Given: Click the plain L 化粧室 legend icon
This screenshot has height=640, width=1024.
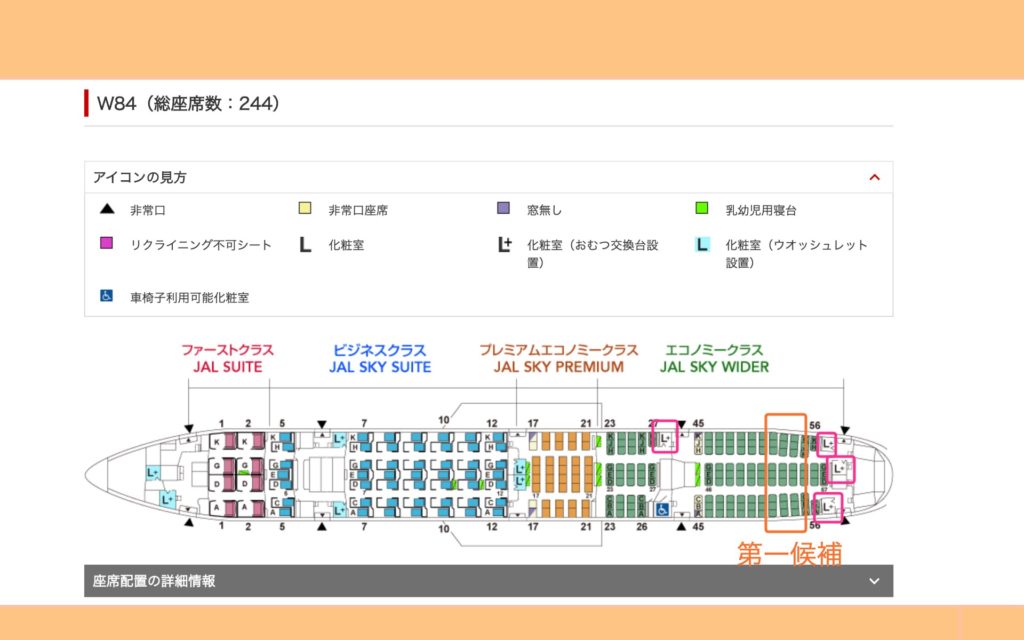Looking at the screenshot, I should [x=305, y=244].
